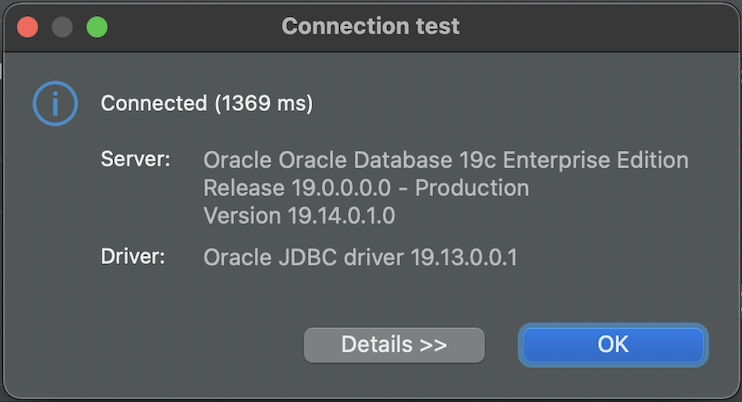The image size is (742, 402).
Task: Click the word Production in the release line
Action: pyautogui.click(x=472, y=188)
